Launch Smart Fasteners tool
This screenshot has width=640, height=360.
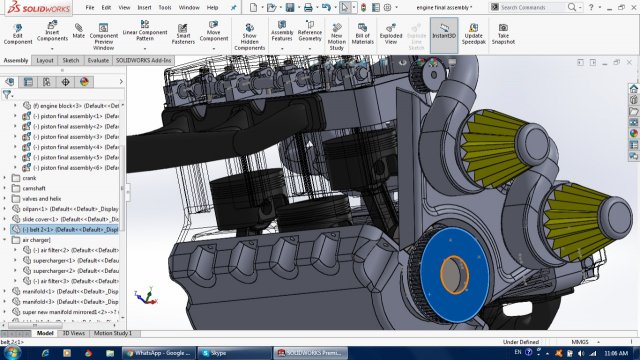pyautogui.click(x=183, y=34)
